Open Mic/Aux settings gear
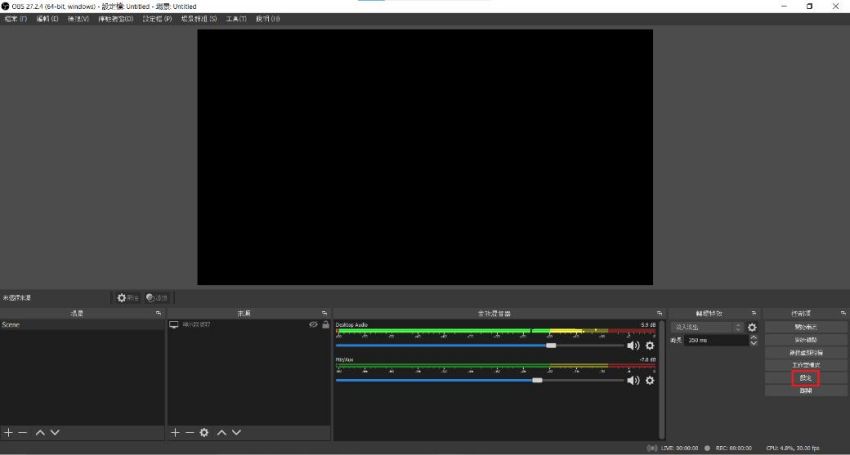Image resolution: width=850 pixels, height=455 pixels. tap(649, 380)
